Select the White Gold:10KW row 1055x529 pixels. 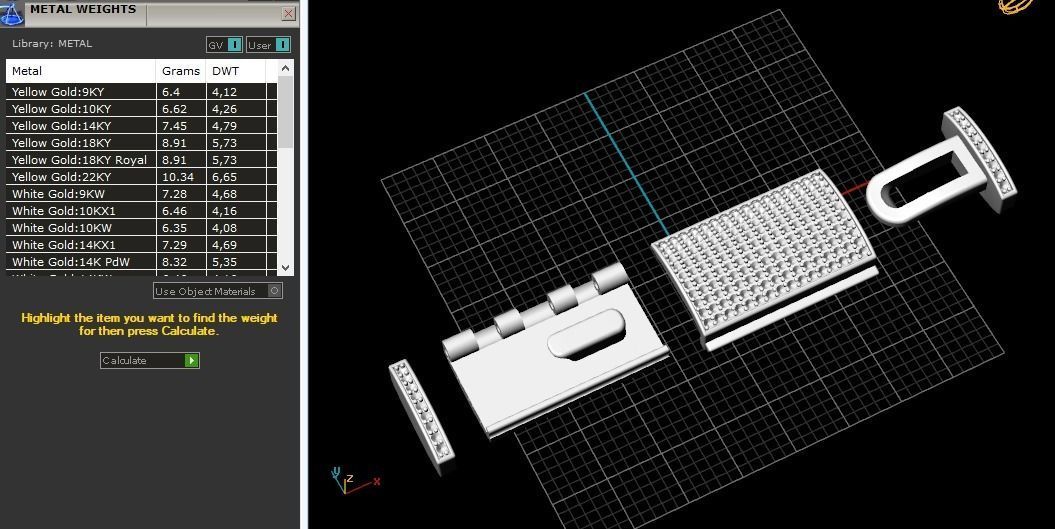(141, 227)
